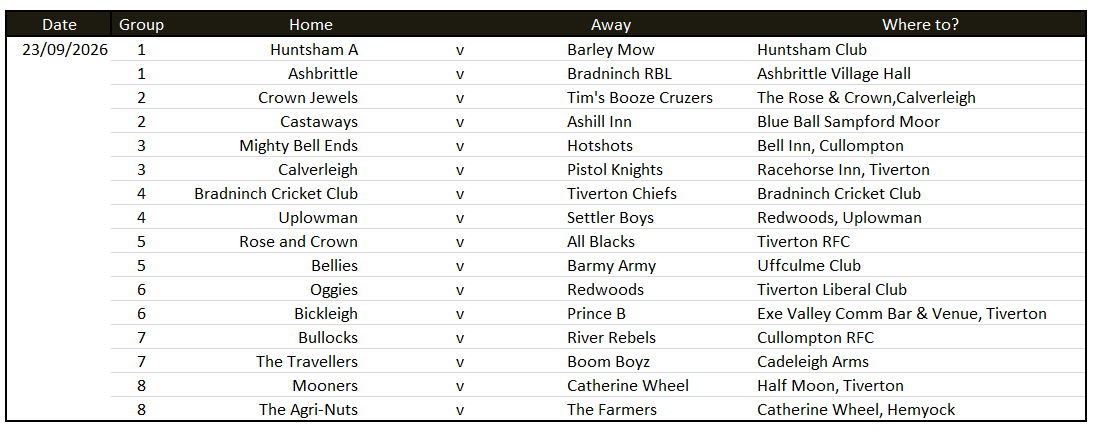This screenshot has height=432, width=1105.
Task: Select Blue Ball Sampford Moor venue
Action: 848,121
